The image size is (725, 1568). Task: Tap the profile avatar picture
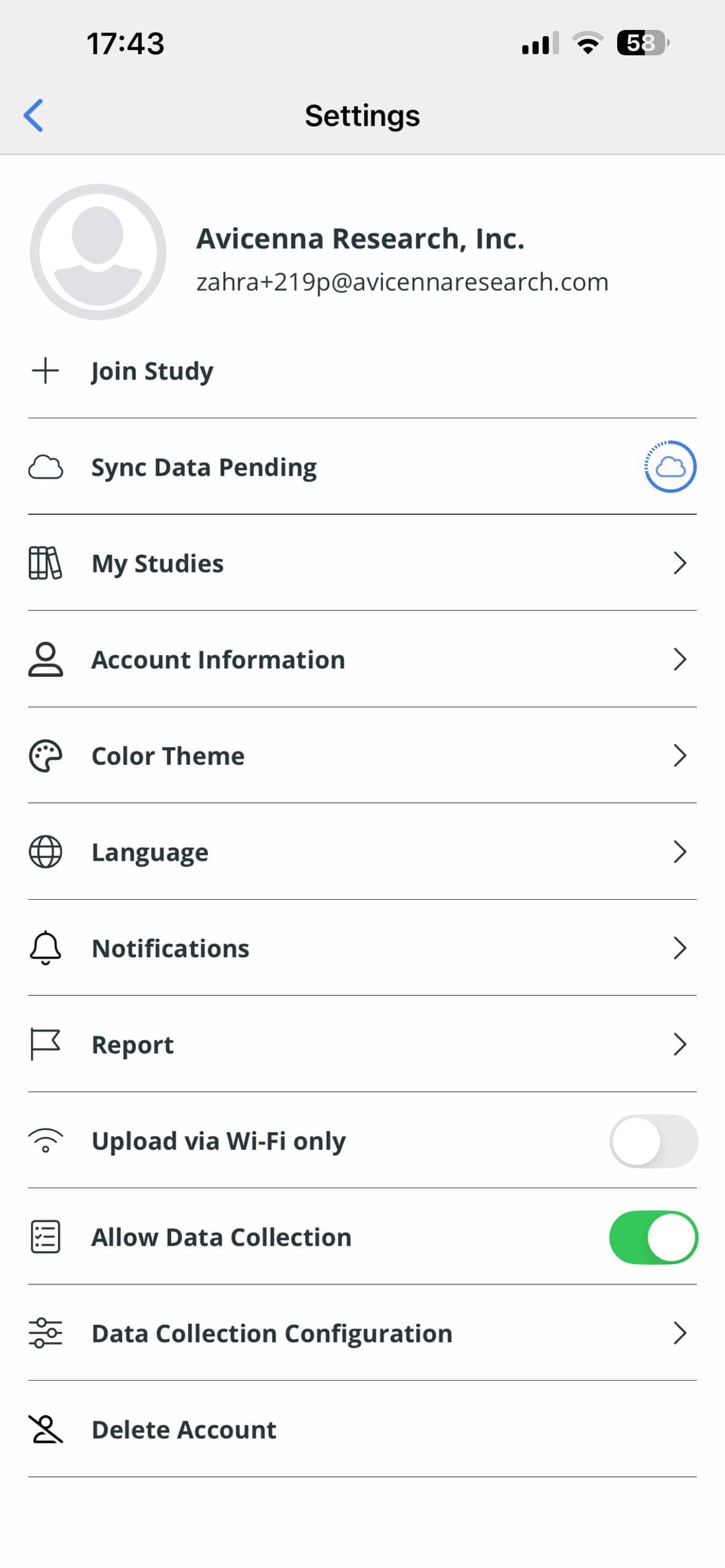tap(98, 252)
